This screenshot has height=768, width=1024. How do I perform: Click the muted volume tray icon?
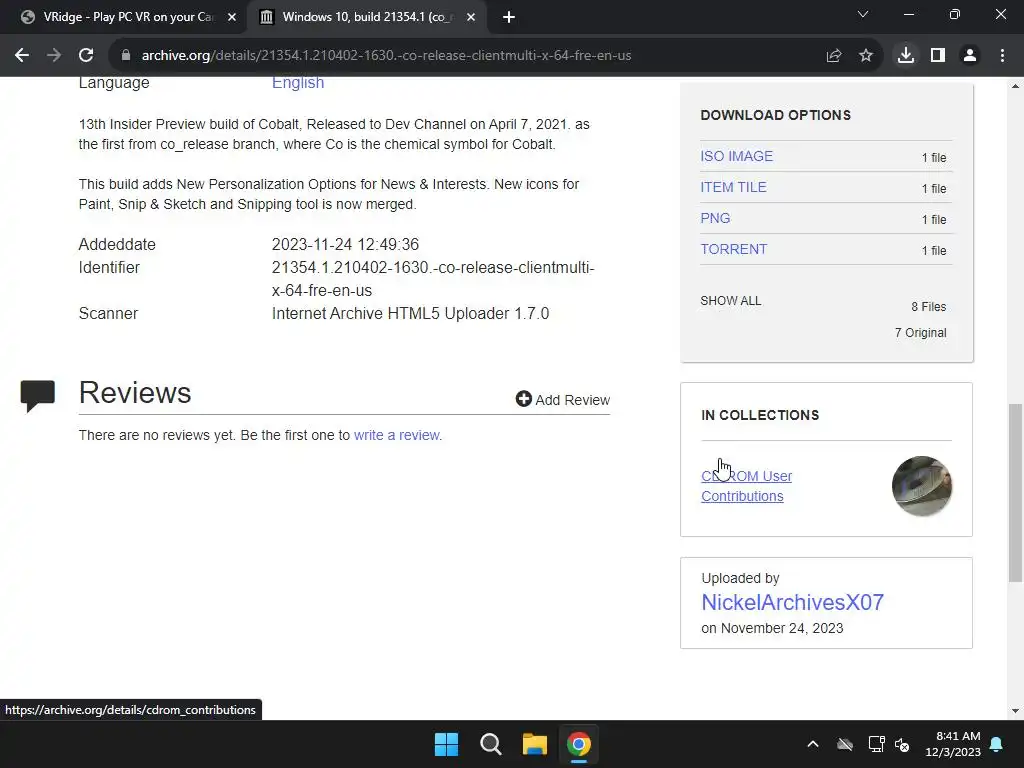click(903, 744)
